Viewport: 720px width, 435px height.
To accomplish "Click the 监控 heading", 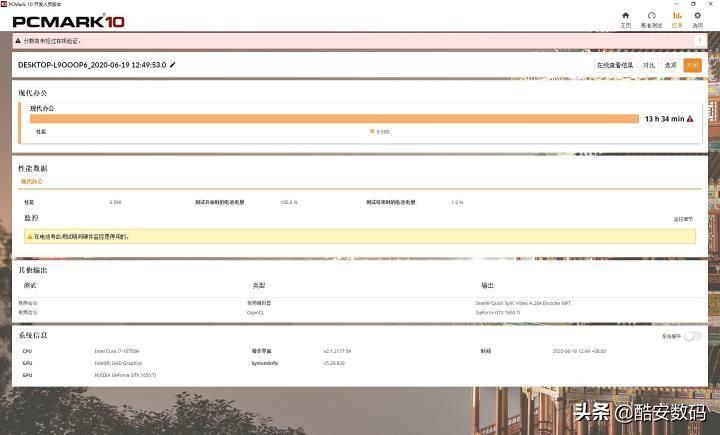I will tap(31, 218).
